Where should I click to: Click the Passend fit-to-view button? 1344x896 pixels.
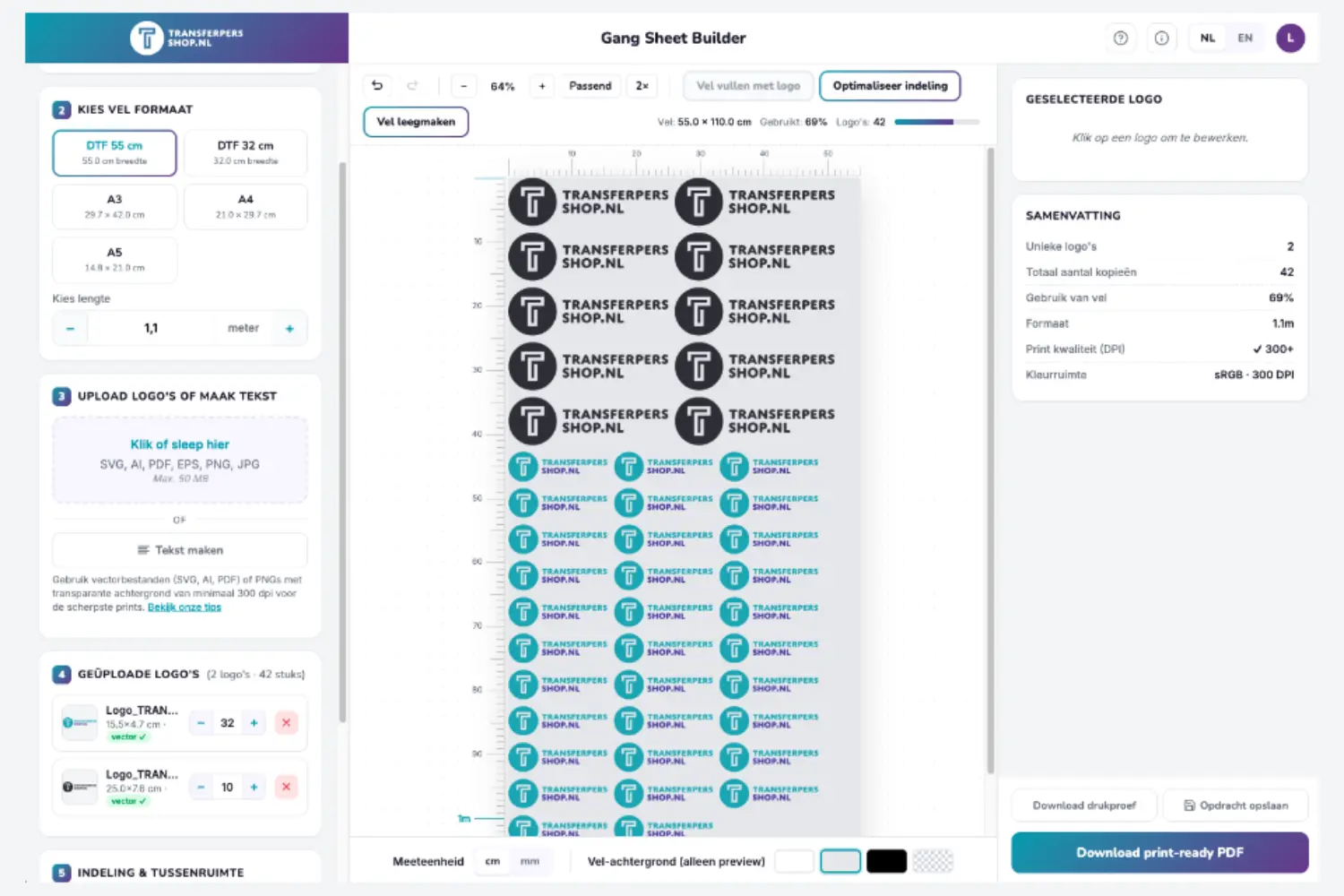coord(590,86)
